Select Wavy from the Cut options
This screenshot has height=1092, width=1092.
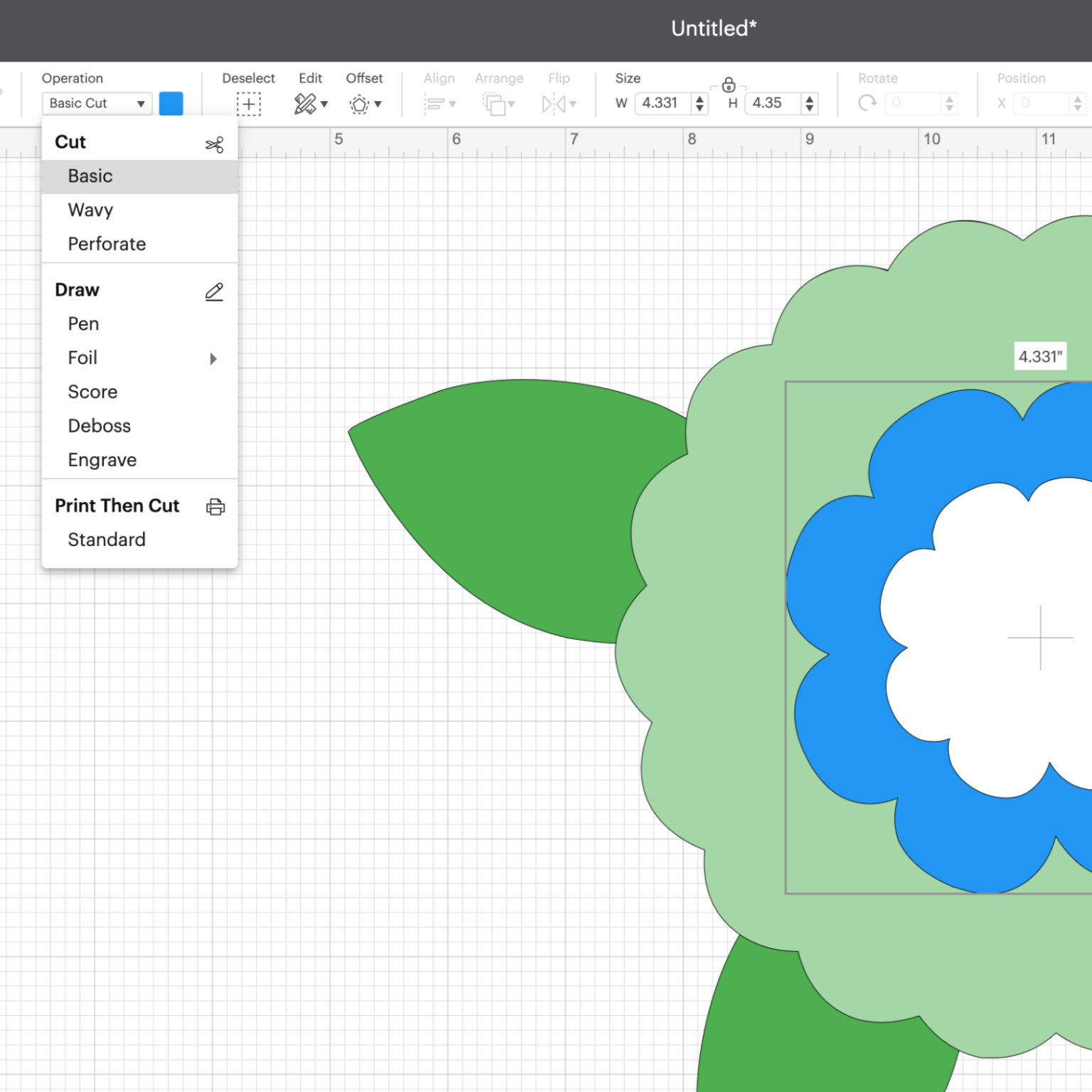[x=90, y=210]
